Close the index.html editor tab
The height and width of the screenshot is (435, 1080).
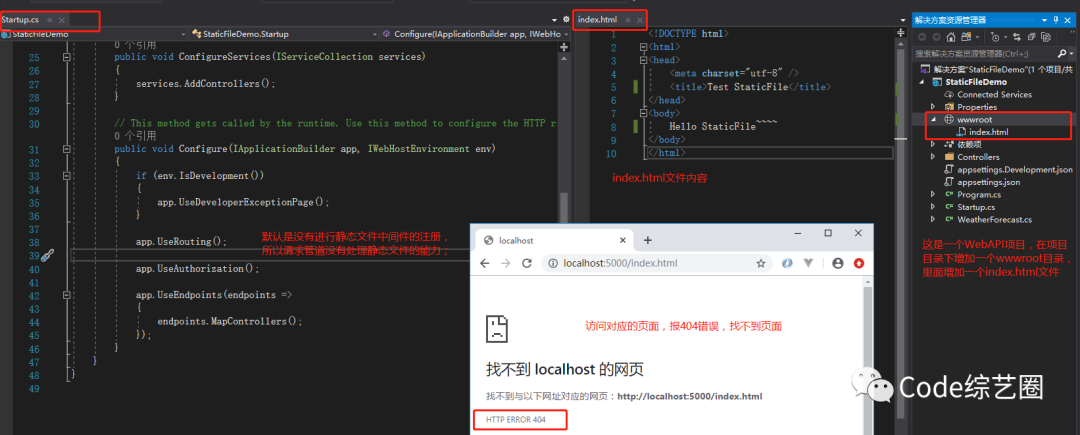[639, 20]
